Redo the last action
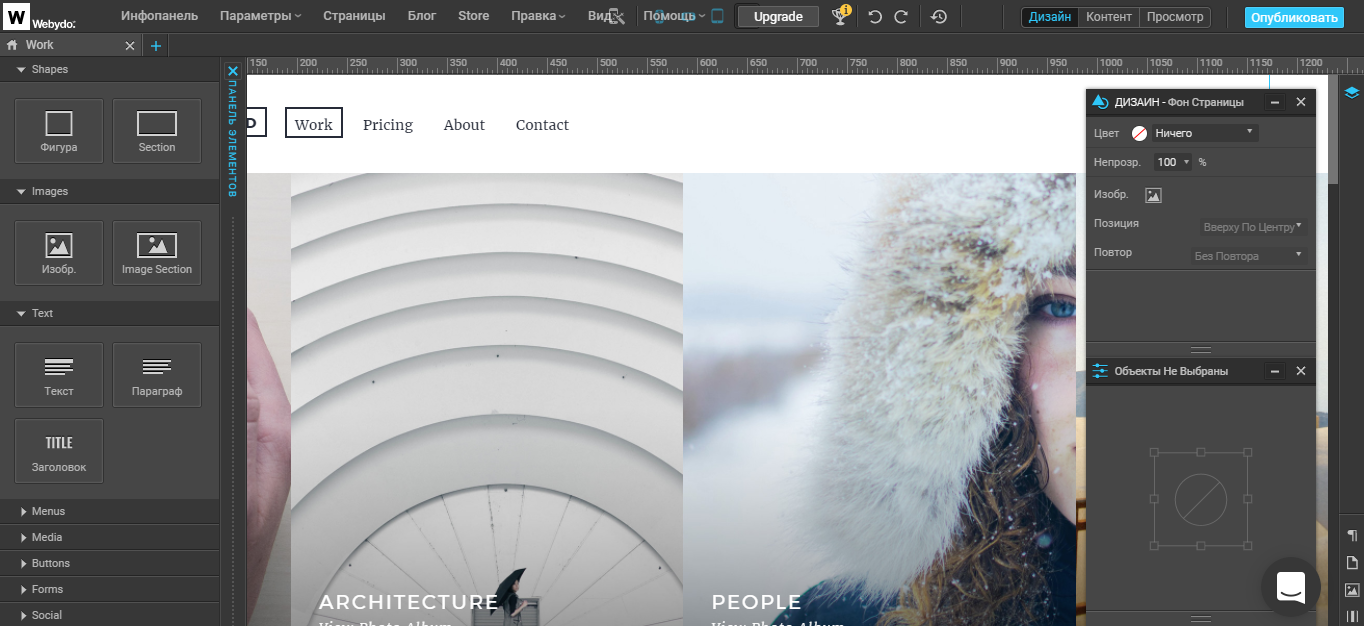The image size is (1364, 626). pos(901,17)
